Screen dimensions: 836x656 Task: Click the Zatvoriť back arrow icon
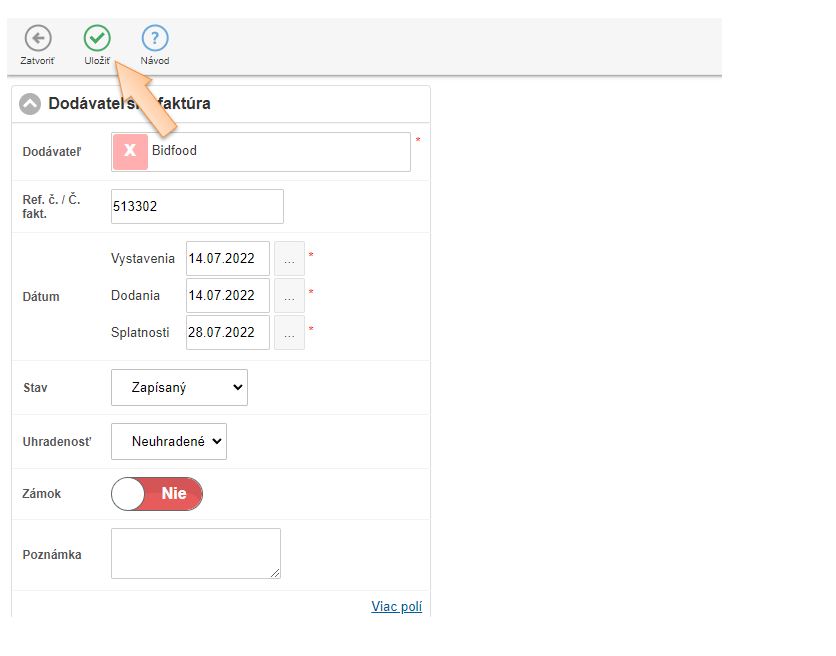[37, 39]
